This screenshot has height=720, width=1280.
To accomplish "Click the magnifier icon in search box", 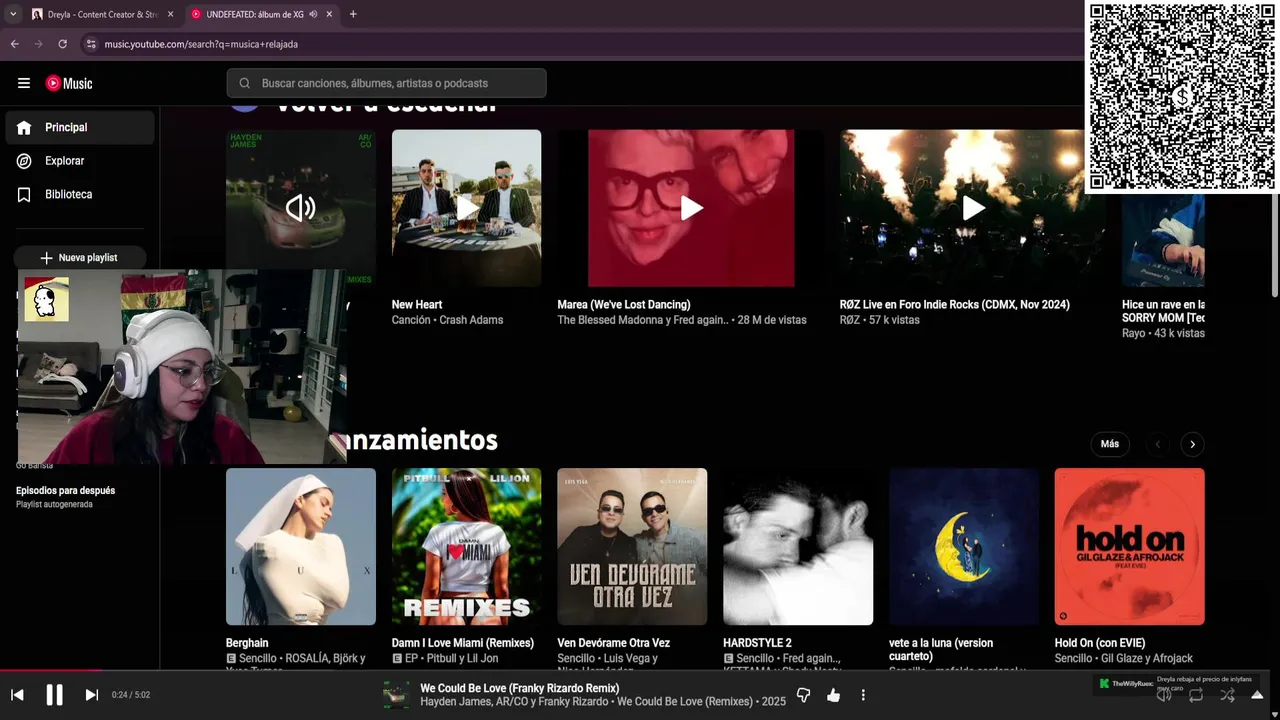I will click(244, 83).
